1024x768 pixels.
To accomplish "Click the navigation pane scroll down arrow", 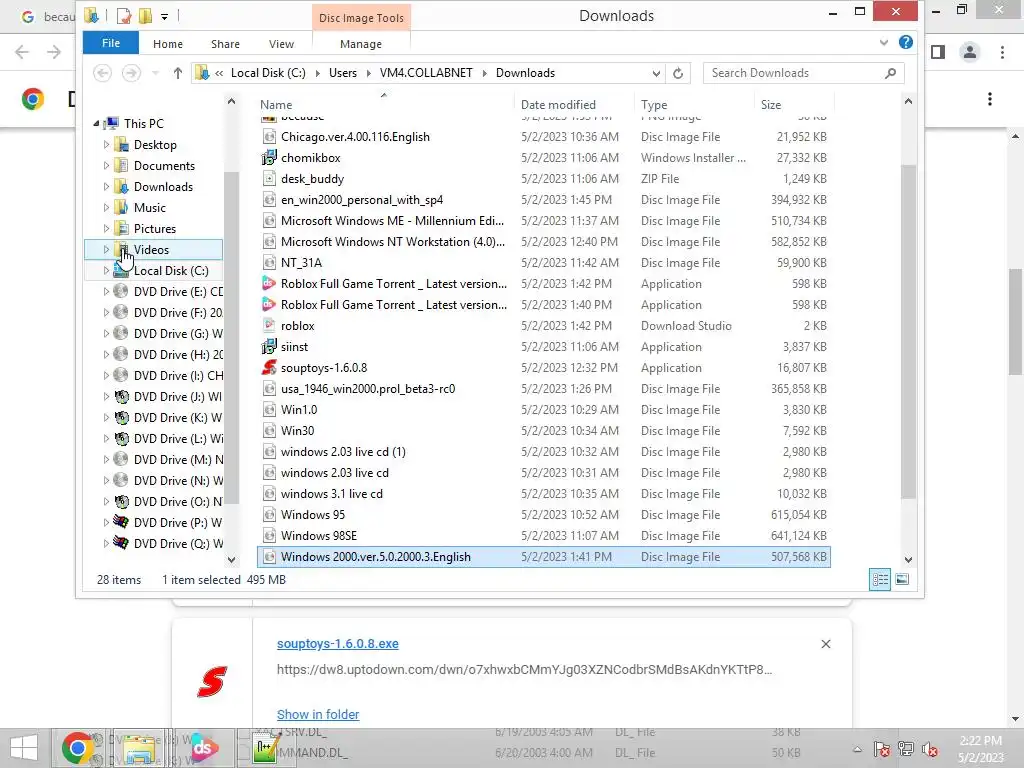I will coord(231,560).
